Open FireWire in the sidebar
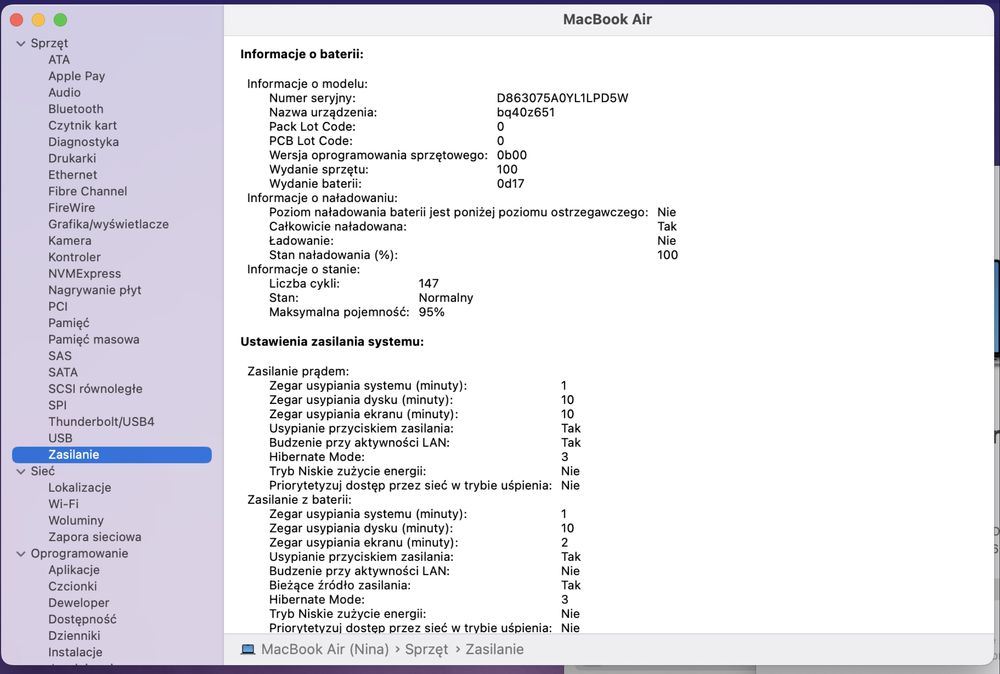 pyautogui.click(x=71, y=208)
